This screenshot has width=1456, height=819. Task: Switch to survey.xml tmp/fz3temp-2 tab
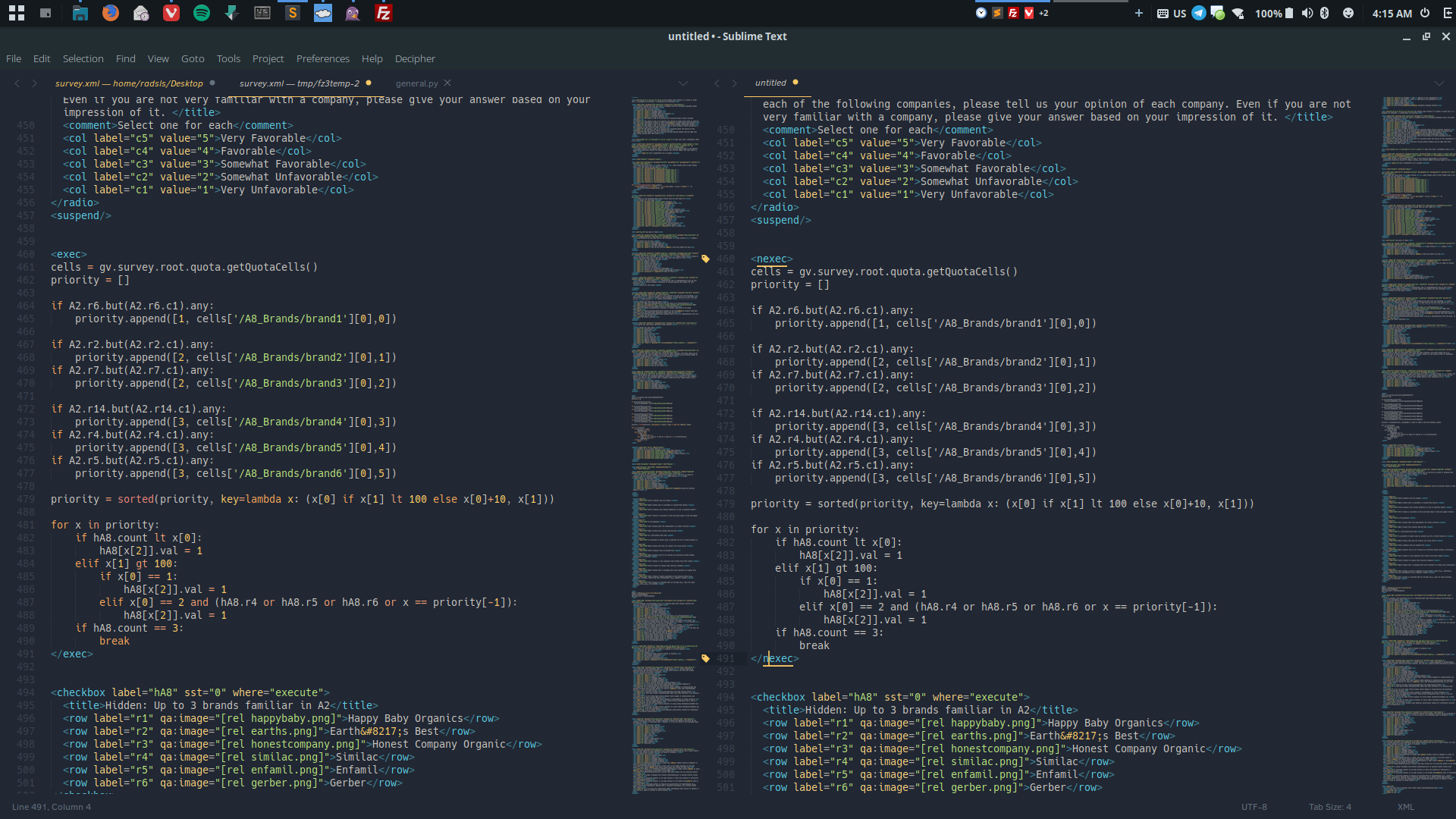[300, 83]
